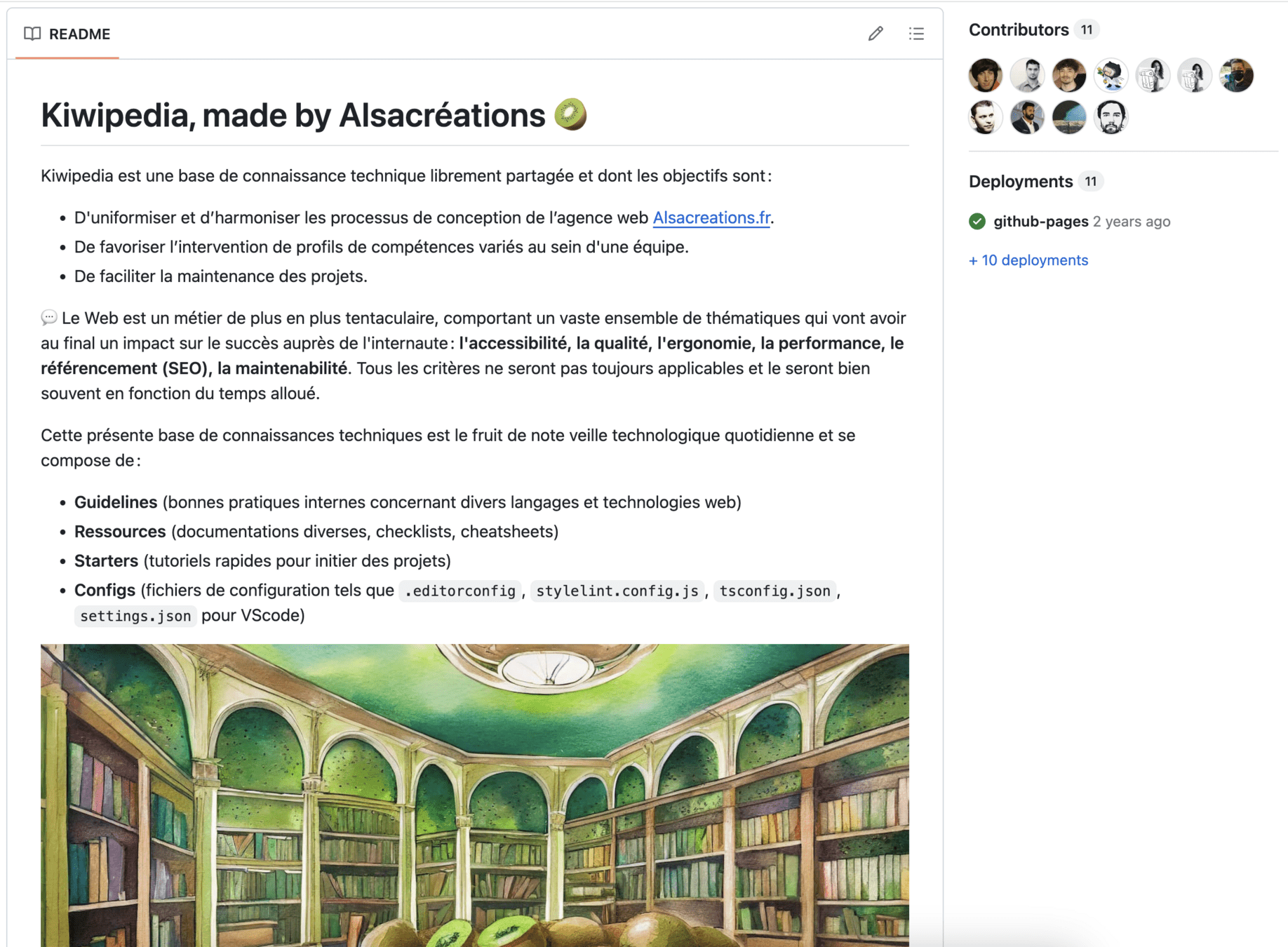
Task: Click the README book icon
Action: click(32, 34)
